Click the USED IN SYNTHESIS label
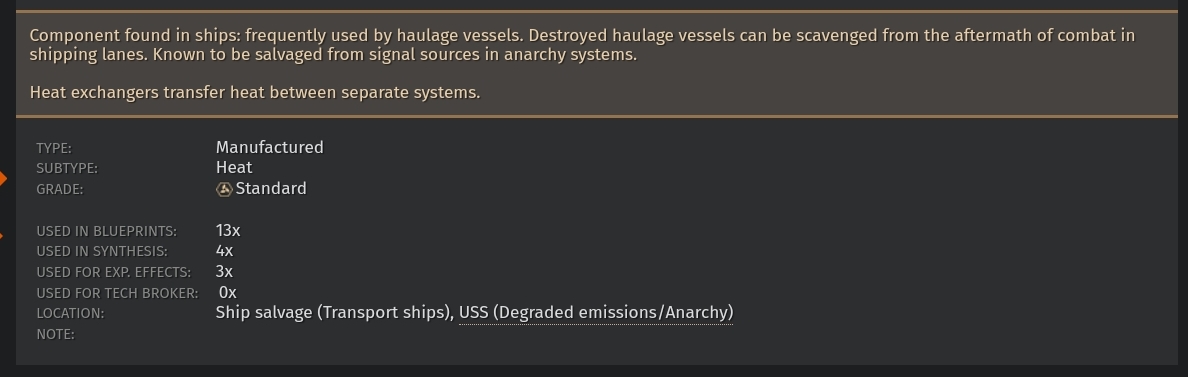Image resolution: width=1188 pixels, height=377 pixels. 102,251
